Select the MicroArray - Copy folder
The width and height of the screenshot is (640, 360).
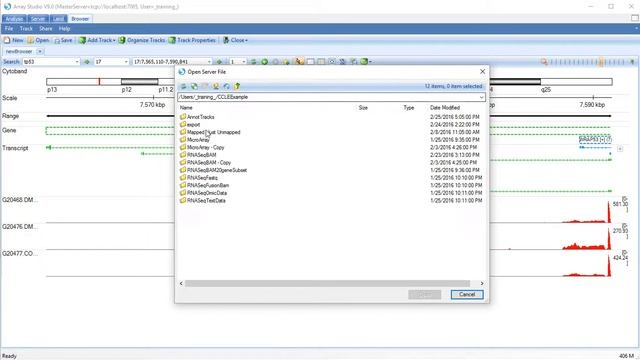click(x=202, y=147)
